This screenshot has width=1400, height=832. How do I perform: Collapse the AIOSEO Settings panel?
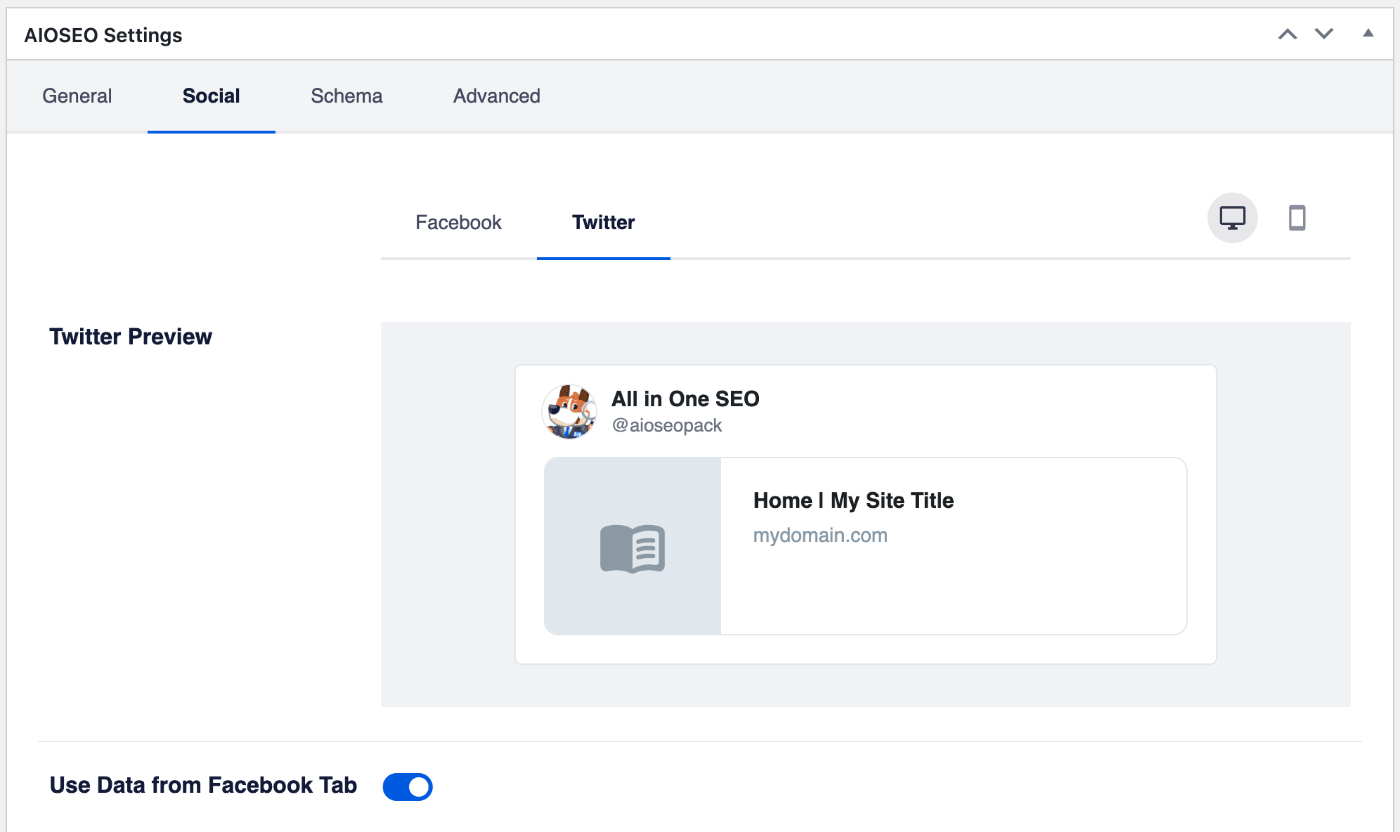(1368, 33)
